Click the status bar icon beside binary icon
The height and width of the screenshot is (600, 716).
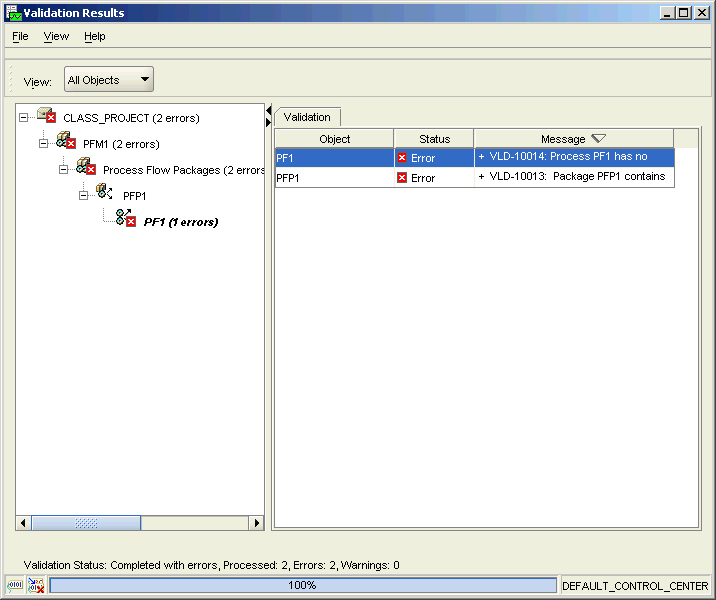36,586
